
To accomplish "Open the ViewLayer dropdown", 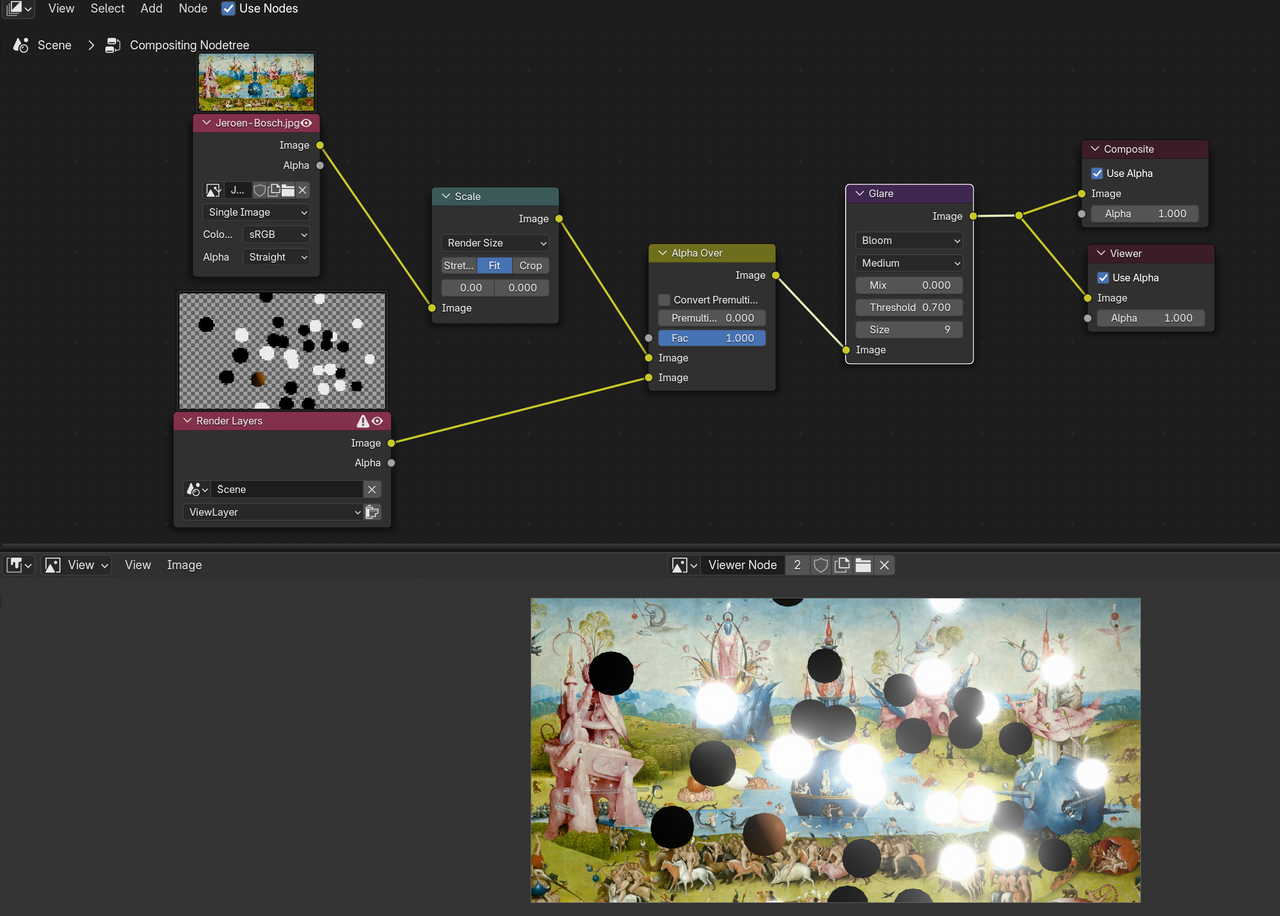I will coord(273,512).
